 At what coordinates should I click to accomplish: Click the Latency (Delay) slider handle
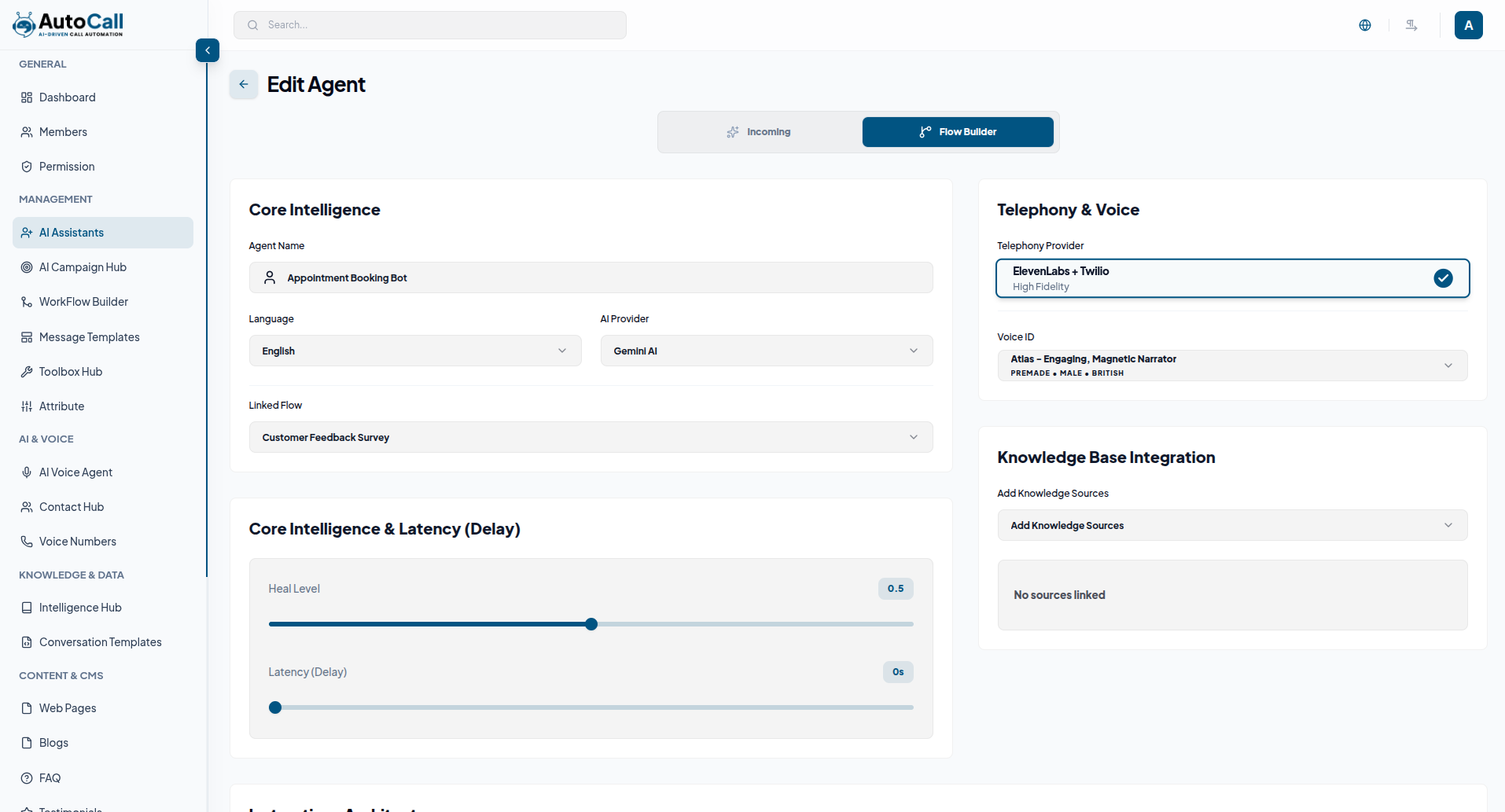tap(275, 707)
